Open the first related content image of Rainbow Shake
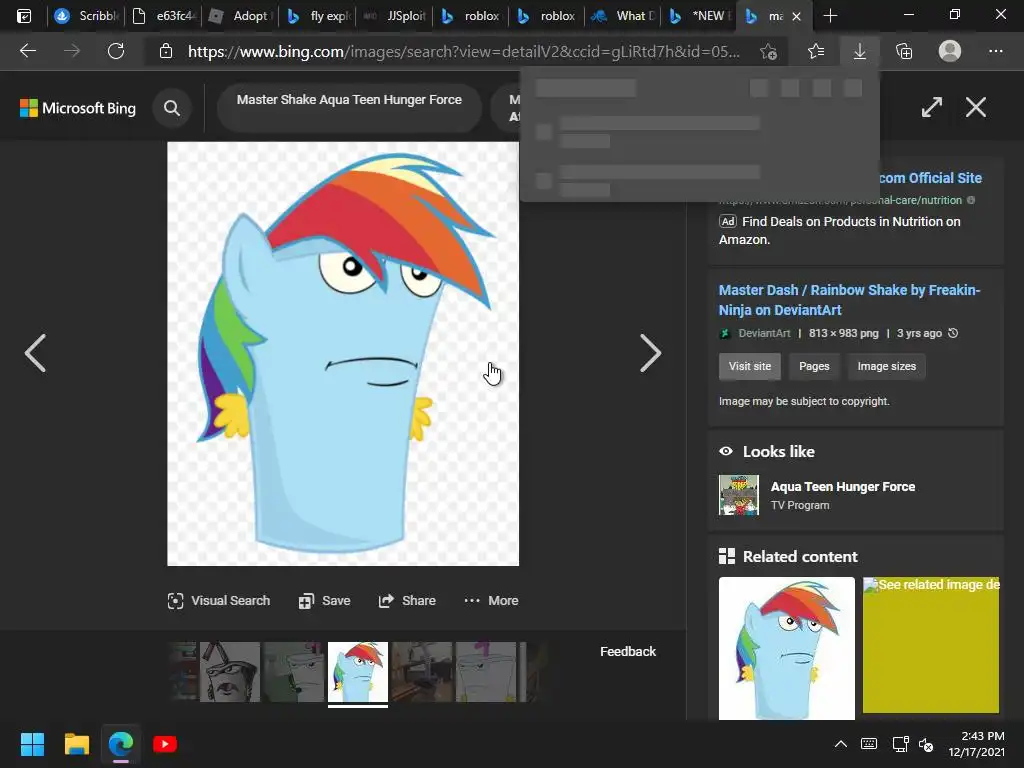 (786, 648)
